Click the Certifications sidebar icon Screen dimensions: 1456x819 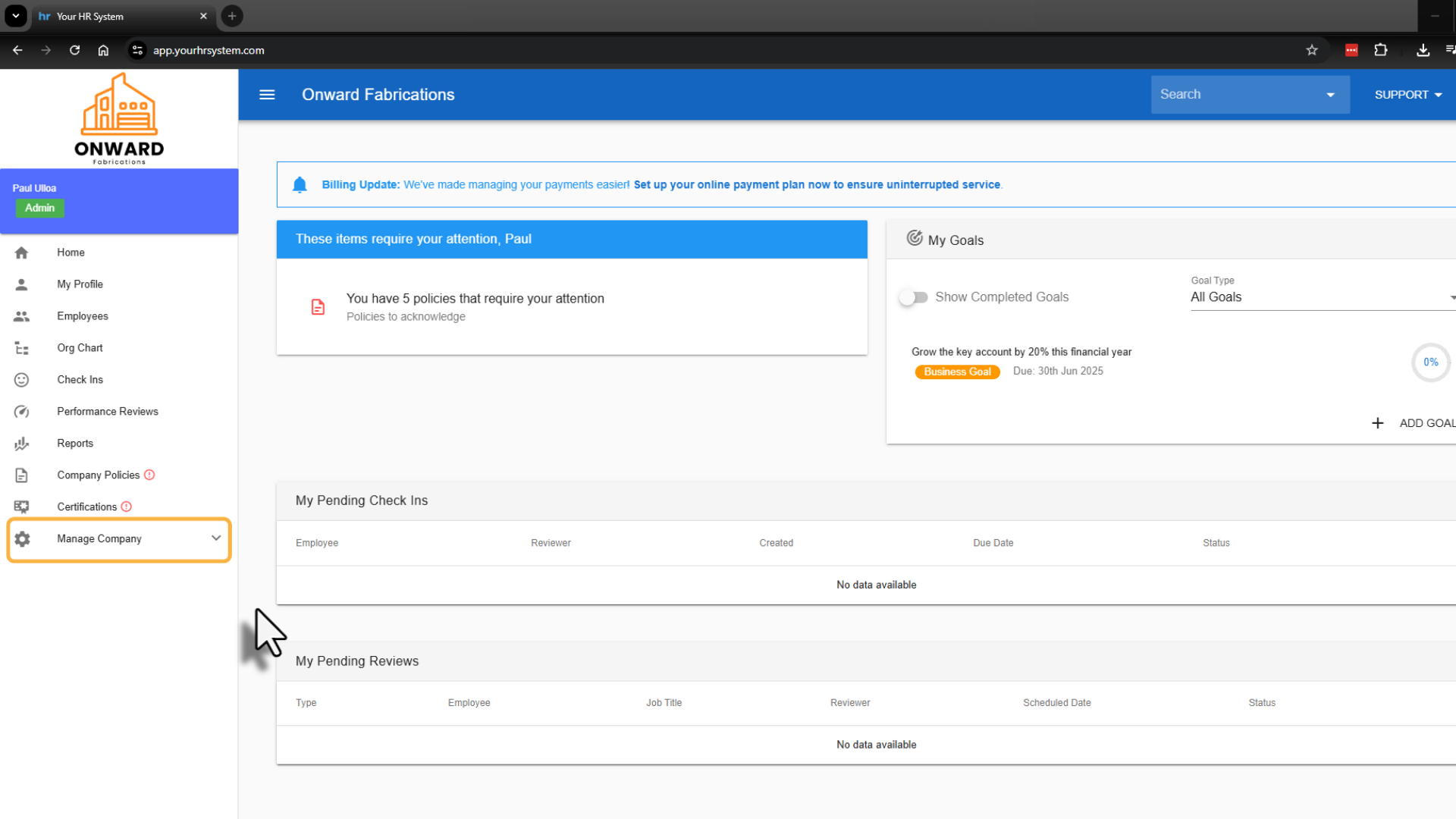point(21,507)
